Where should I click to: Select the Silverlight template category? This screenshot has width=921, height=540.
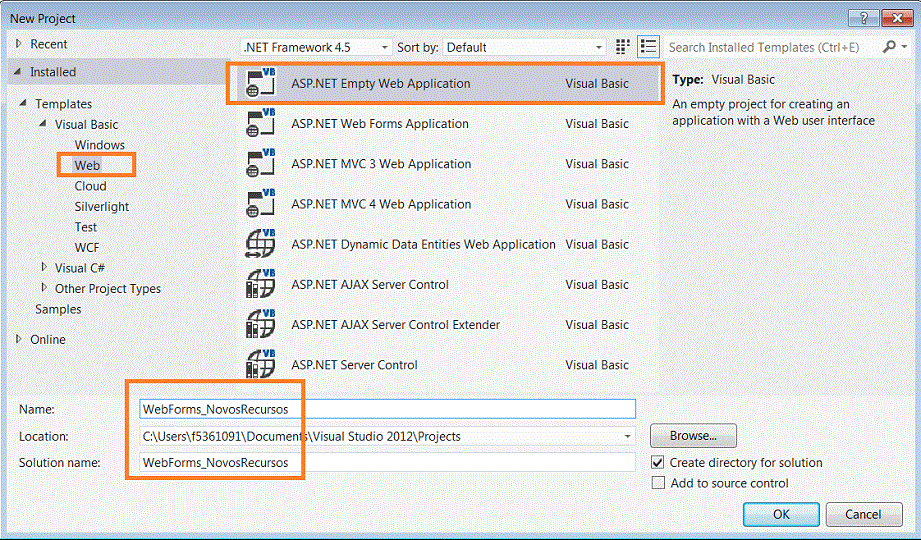[x=102, y=206]
